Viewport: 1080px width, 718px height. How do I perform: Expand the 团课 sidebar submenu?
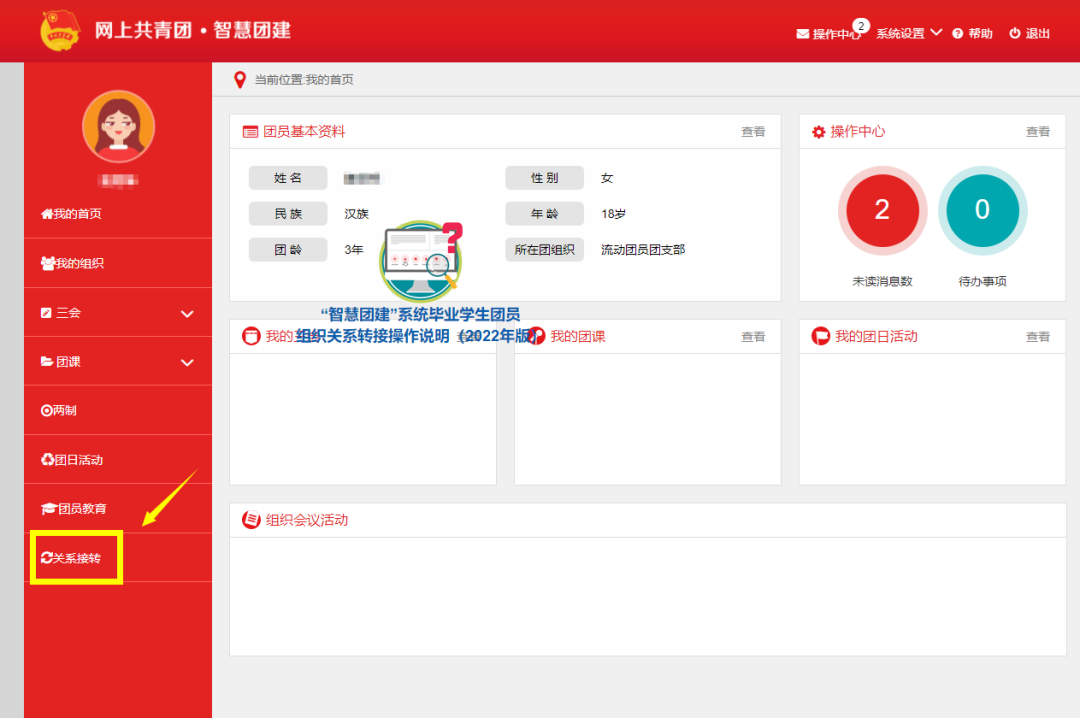click(x=186, y=362)
